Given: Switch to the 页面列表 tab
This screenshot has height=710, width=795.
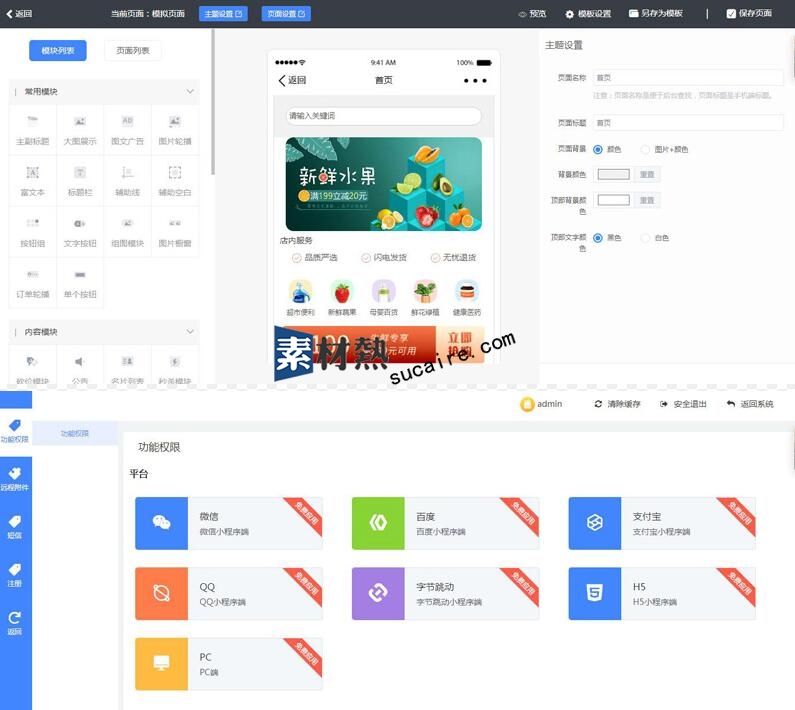Looking at the screenshot, I should tap(132, 50).
